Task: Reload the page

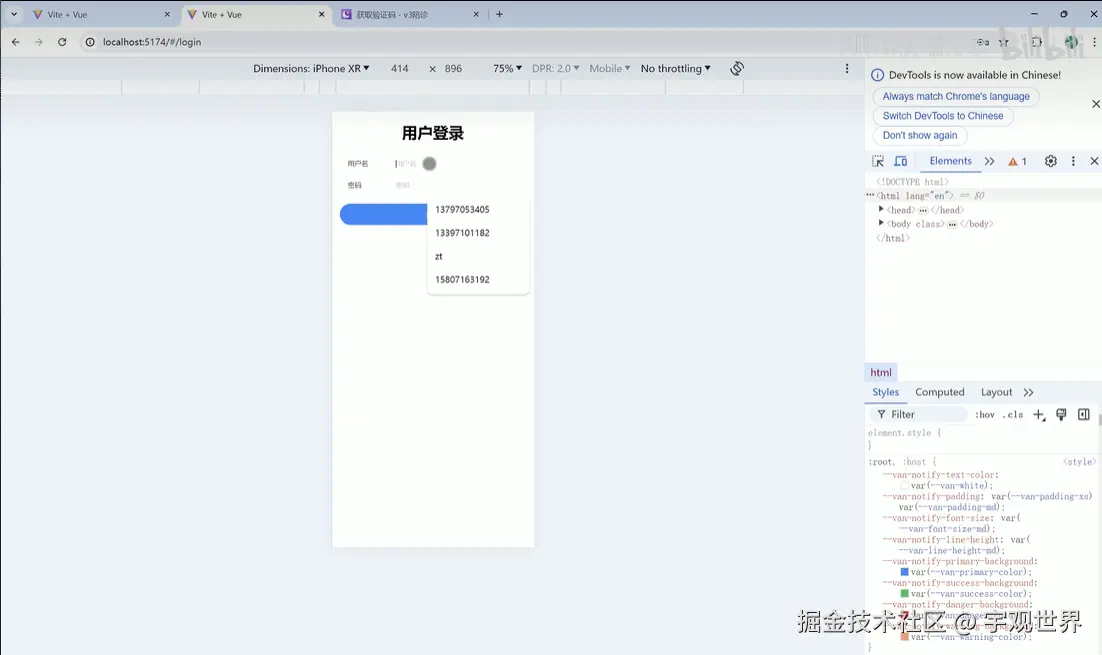Action: (62, 42)
